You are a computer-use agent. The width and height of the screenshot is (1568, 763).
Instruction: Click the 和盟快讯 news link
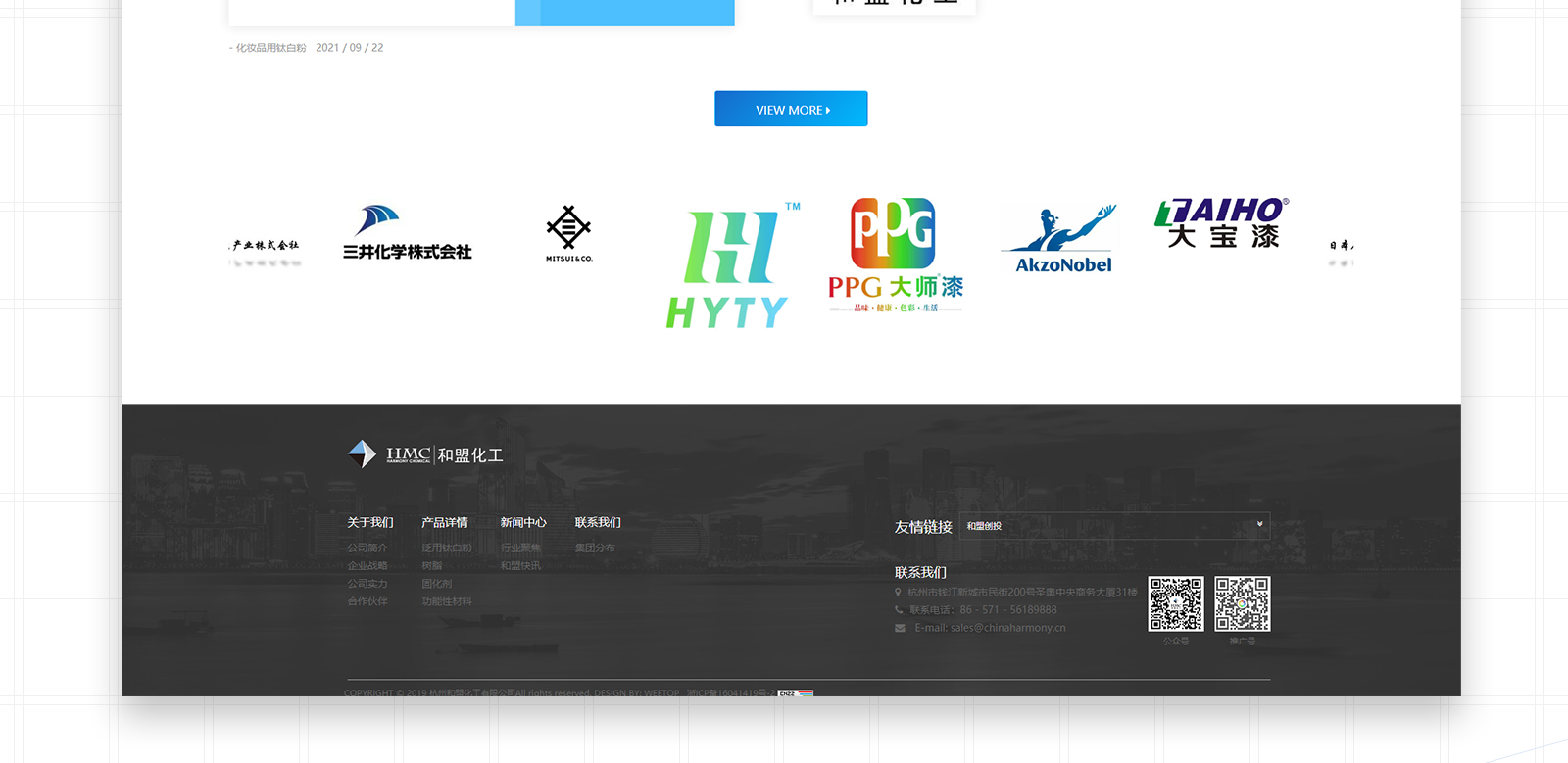pyautogui.click(x=520, y=565)
